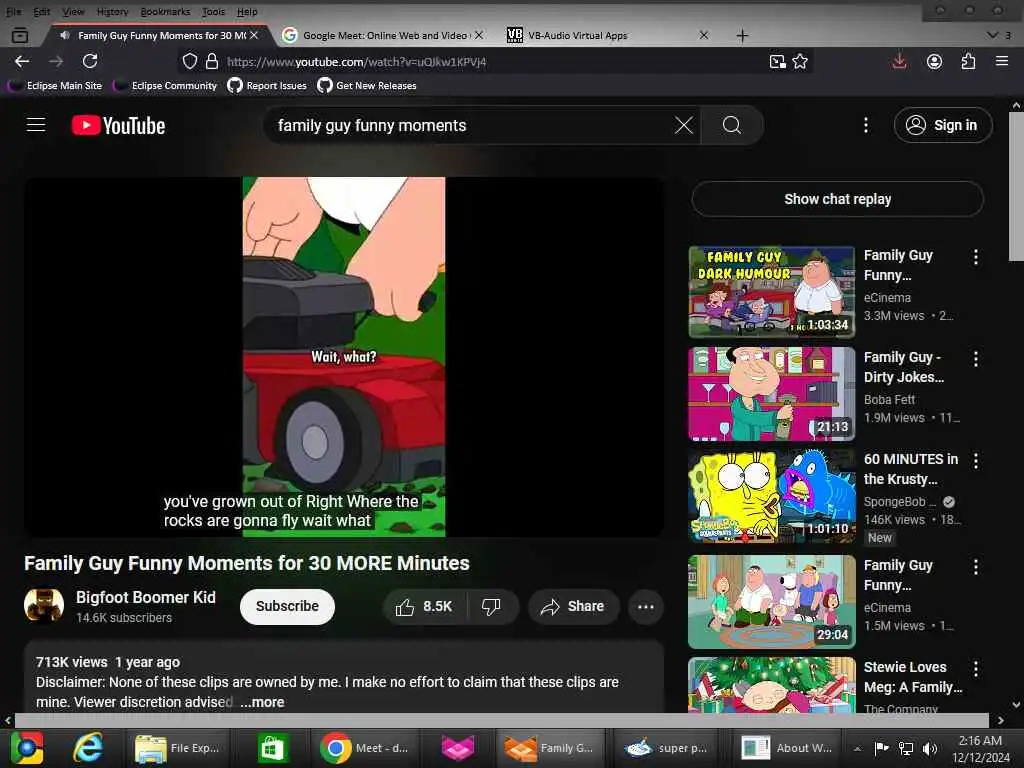Image resolution: width=1024 pixels, height=768 pixels.
Task: Open options menu for Dirty Jokes video
Action: pos(976,359)
